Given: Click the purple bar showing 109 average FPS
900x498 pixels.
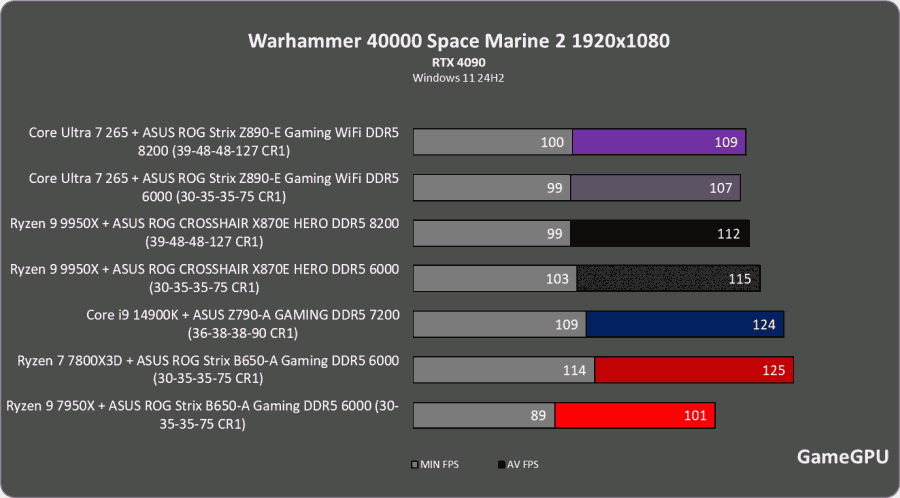Looking at the screenshot, I should pos(659,142).
